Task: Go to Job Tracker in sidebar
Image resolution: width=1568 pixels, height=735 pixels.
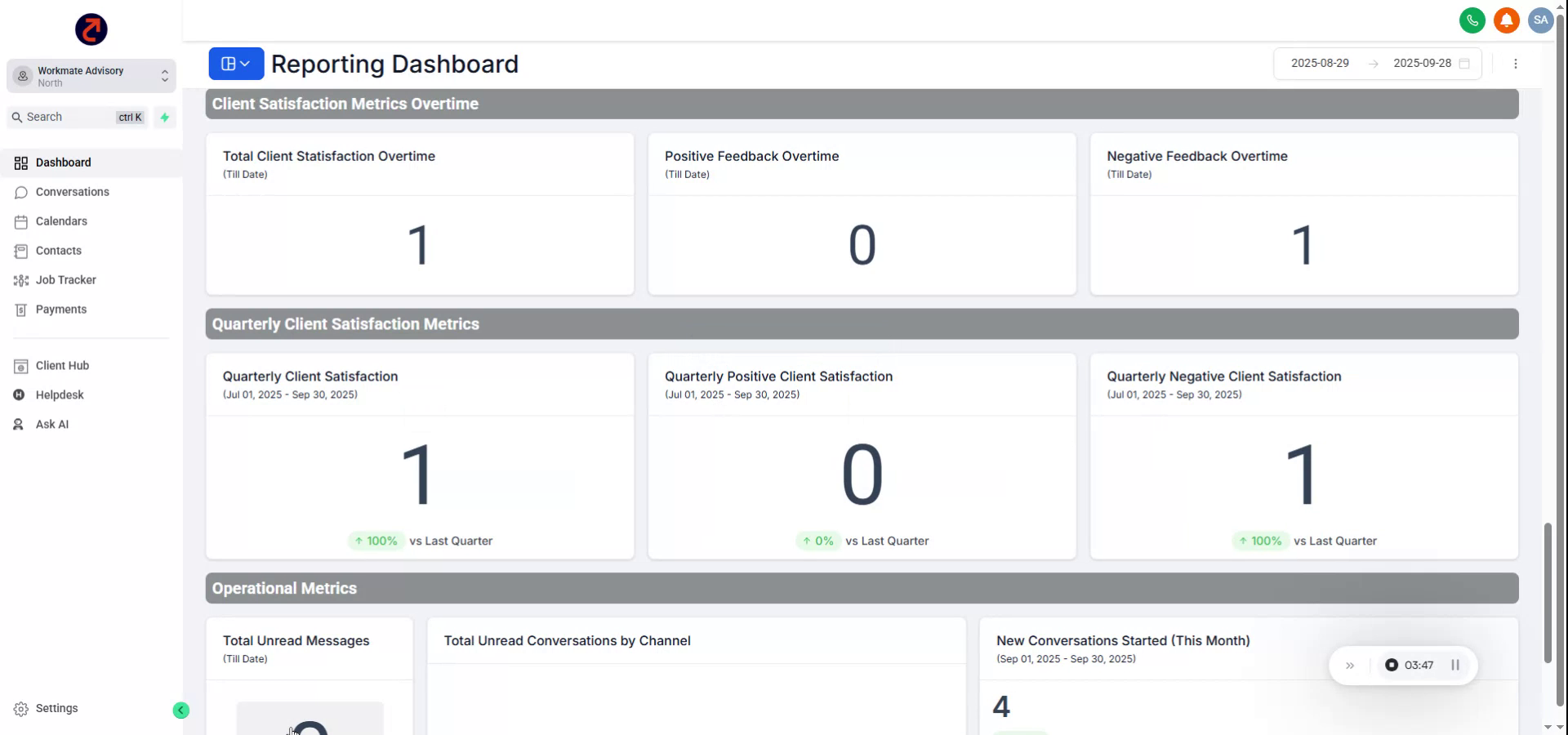Action: 65,280
